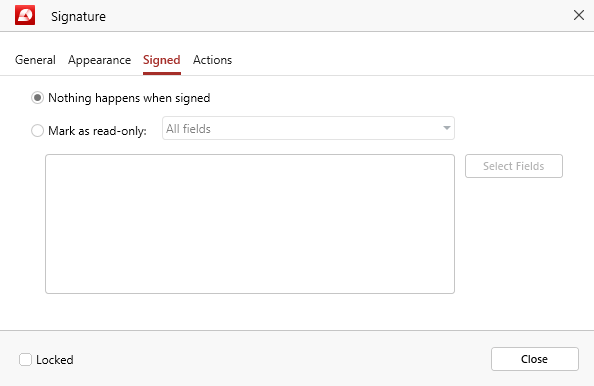This screenshot has width=594, height=386.
Task: Select the "Mark as read-only" radio button
Action: [x=38, y=131]
